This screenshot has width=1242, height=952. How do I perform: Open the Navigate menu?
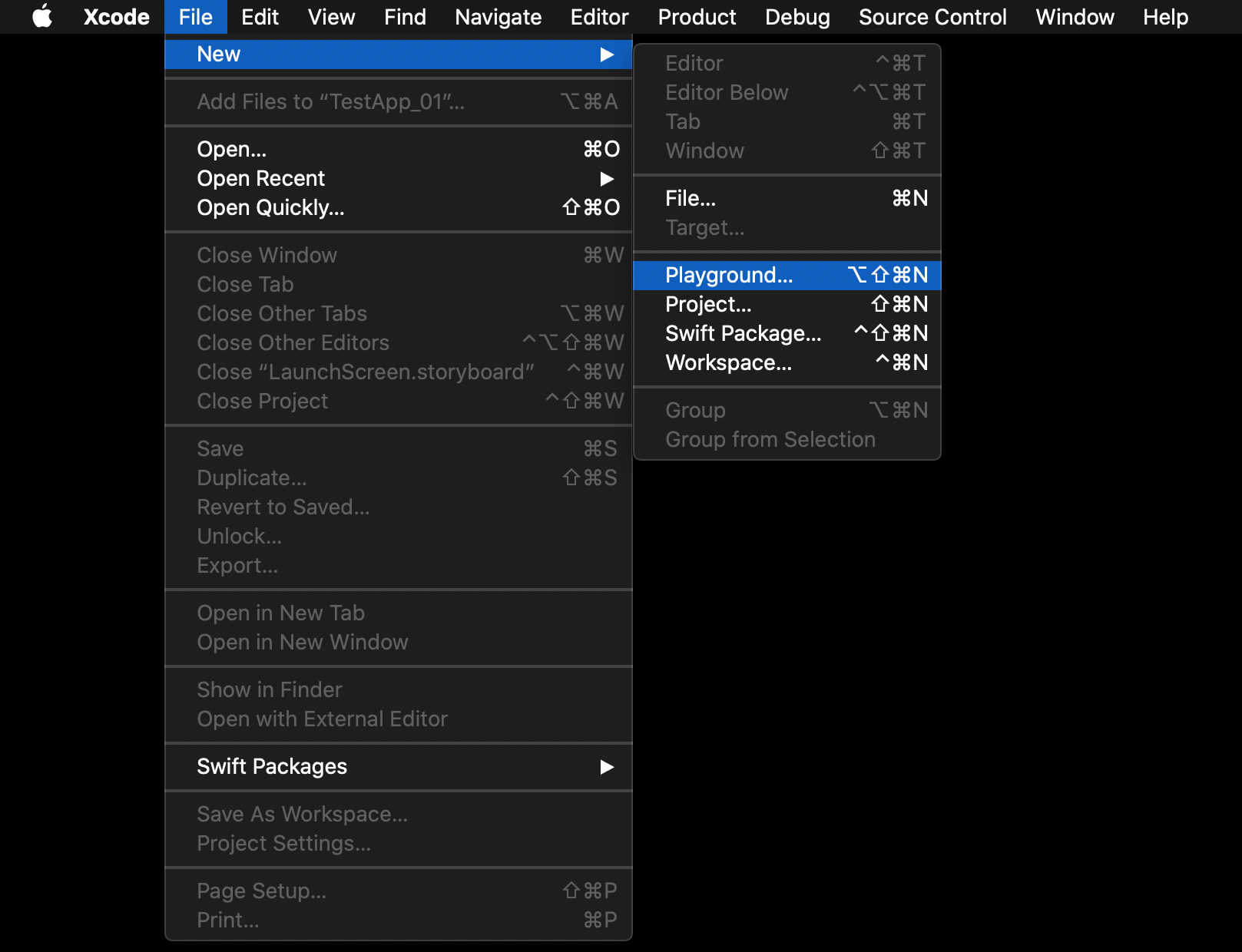498,17
